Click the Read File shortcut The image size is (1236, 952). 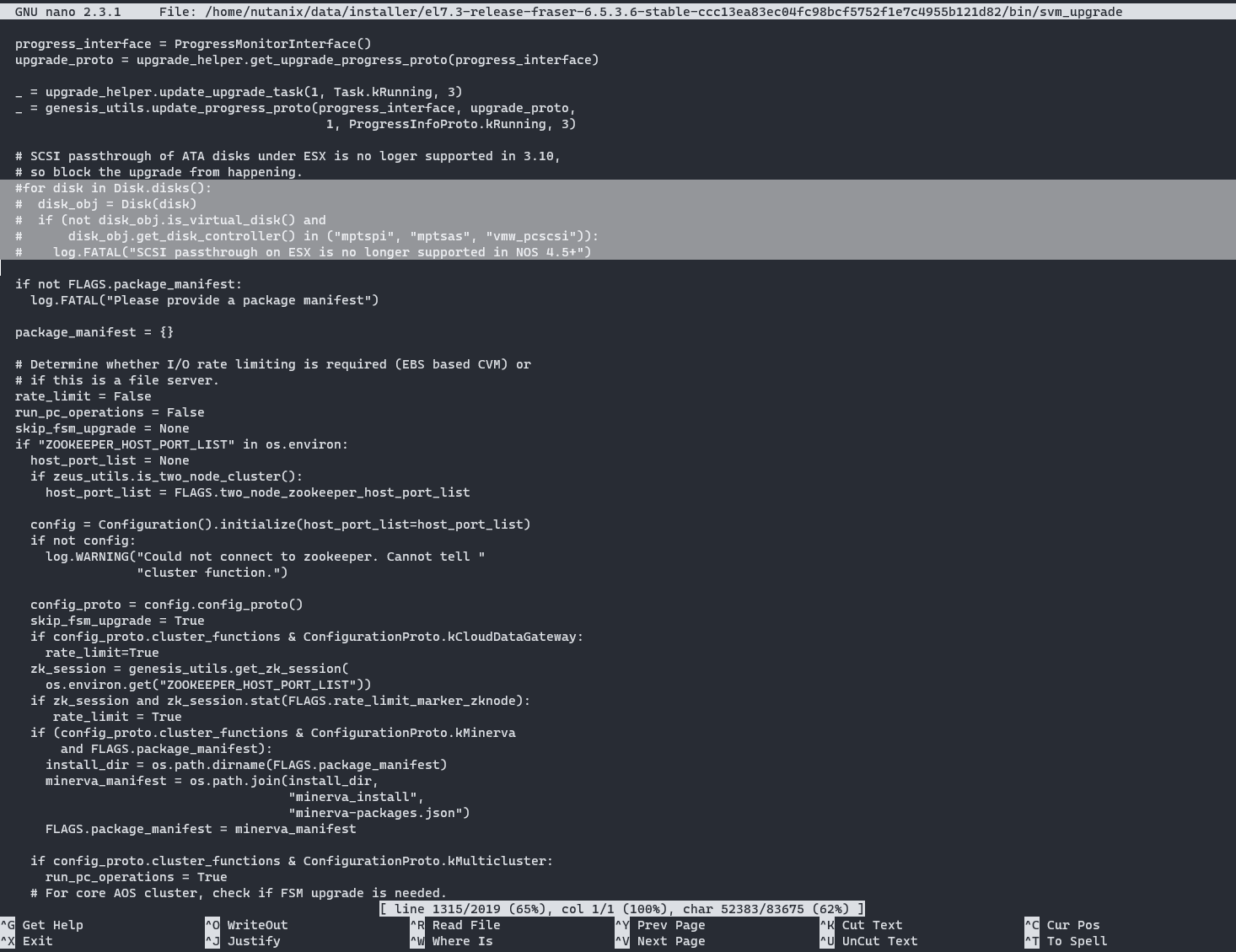[x=465, y=925]
